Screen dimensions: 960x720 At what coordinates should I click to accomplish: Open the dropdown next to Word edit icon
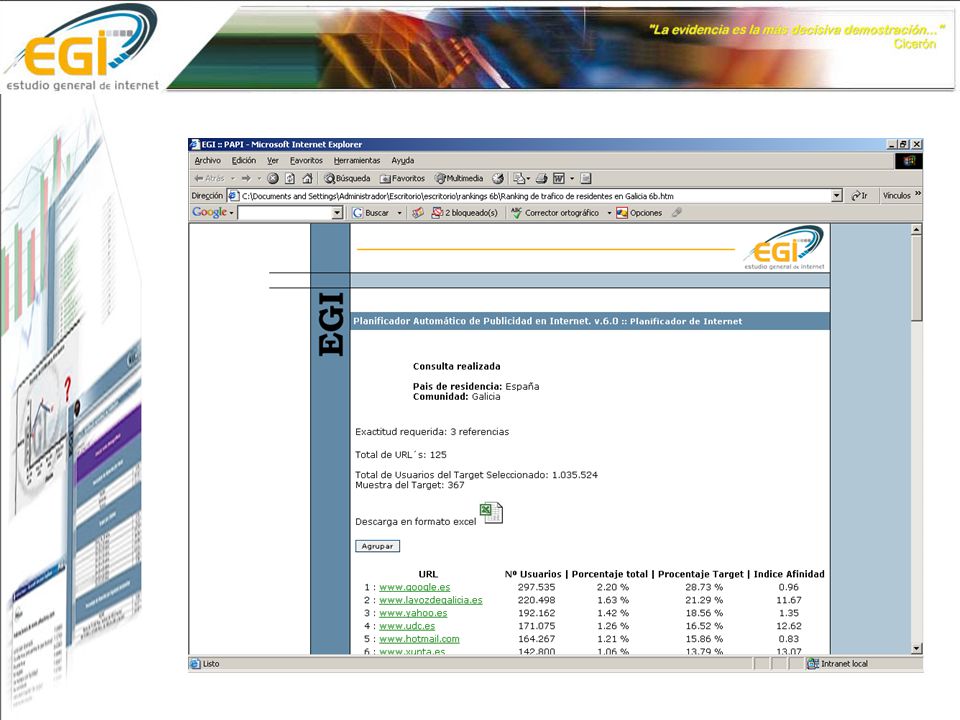point(572,179)
